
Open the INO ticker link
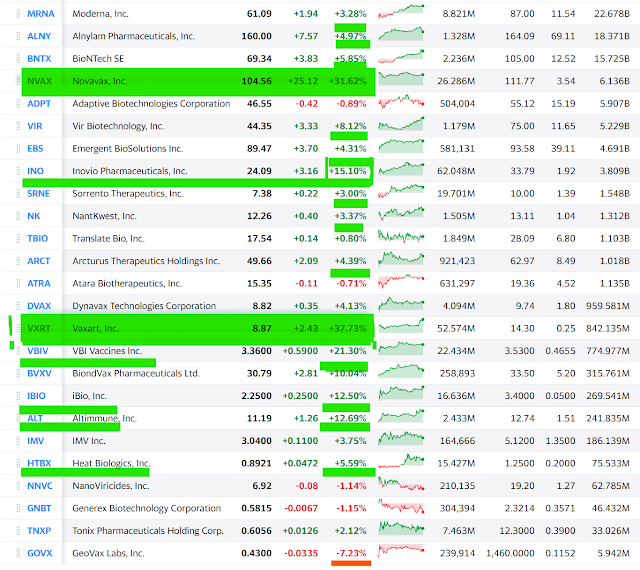pos(36,171)
